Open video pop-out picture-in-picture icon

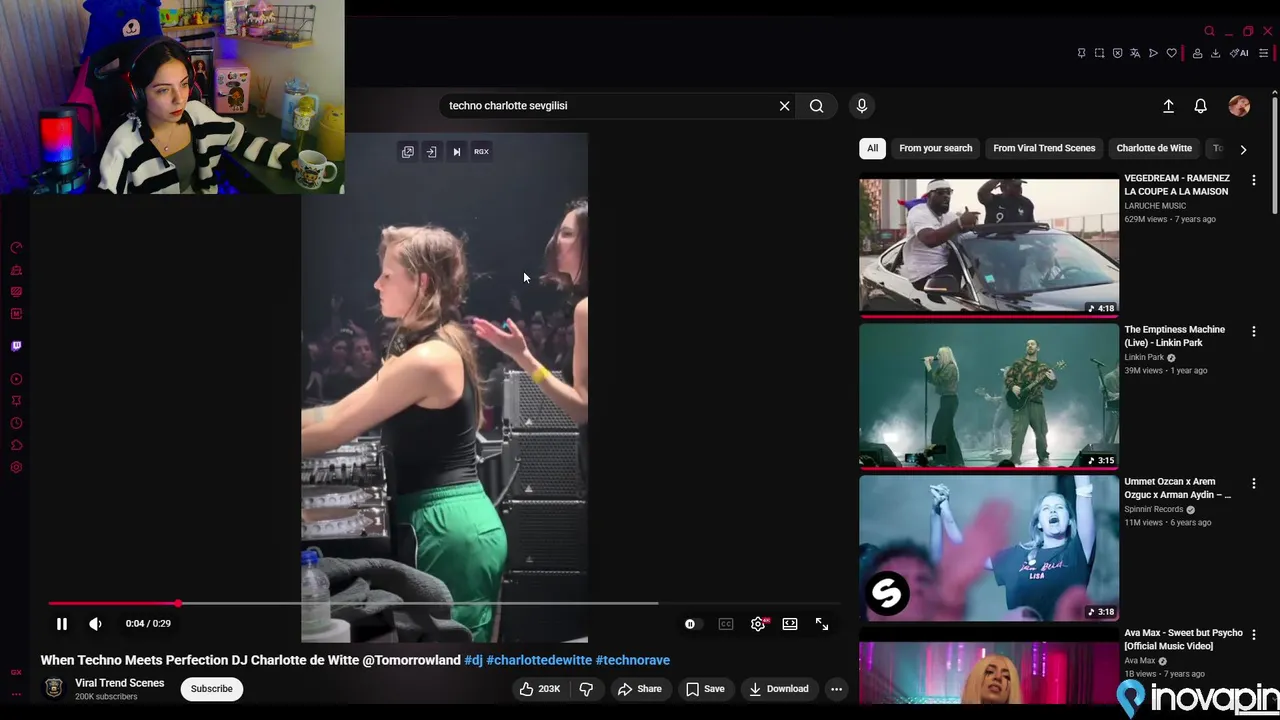pos(408,152)
